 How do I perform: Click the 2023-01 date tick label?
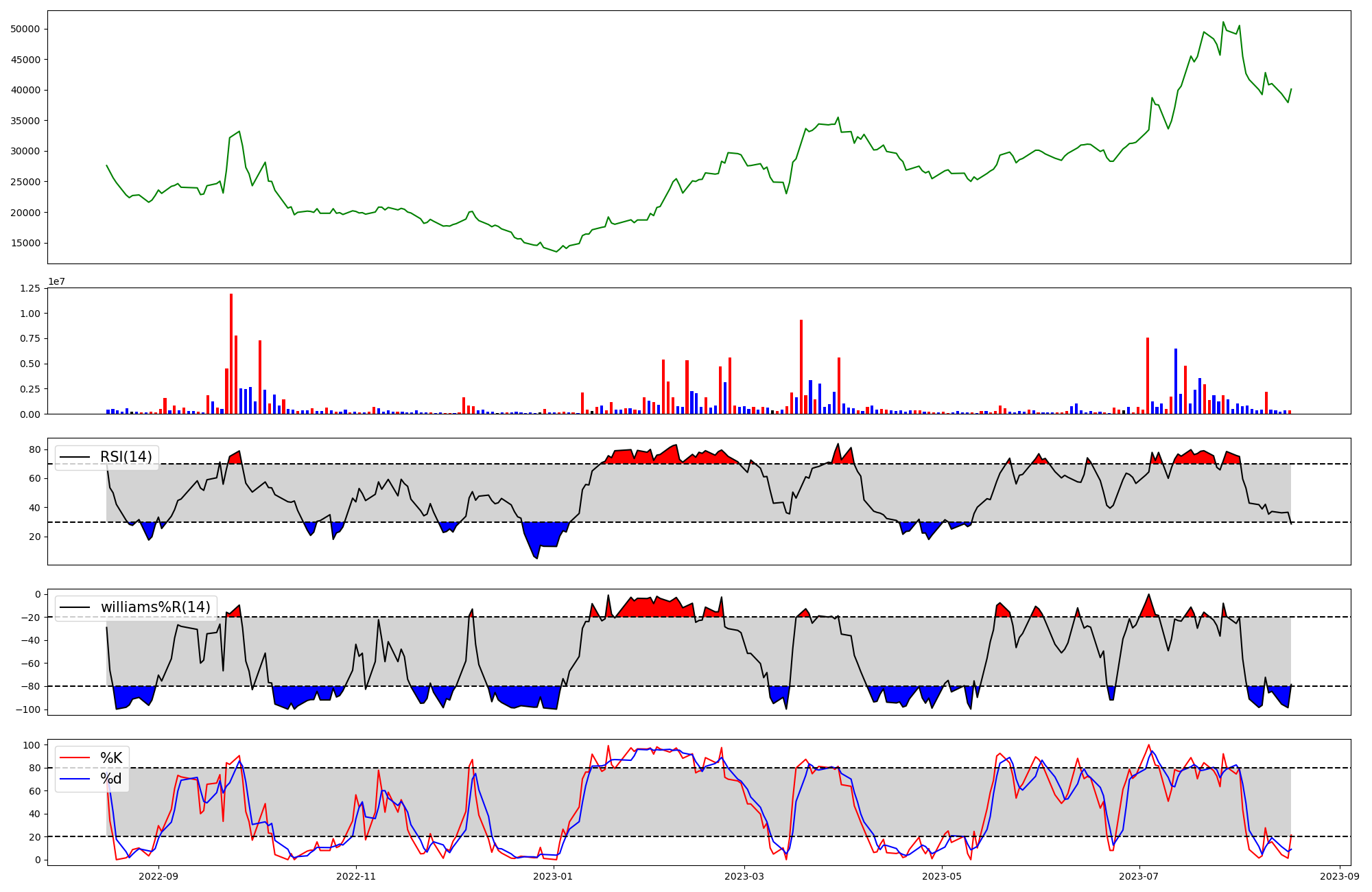pyautogui.click(x=553, y=876)
